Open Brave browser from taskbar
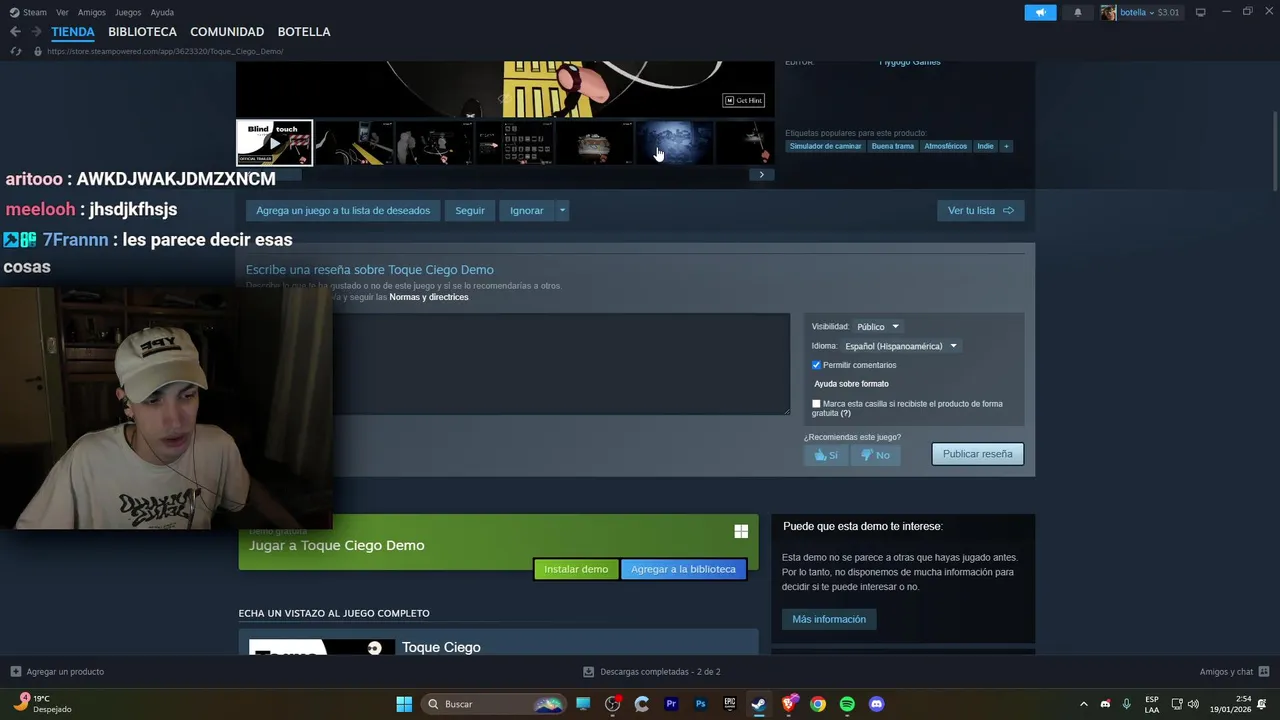This screenshot has width=1280, height=720. click(x=789, y=704)
